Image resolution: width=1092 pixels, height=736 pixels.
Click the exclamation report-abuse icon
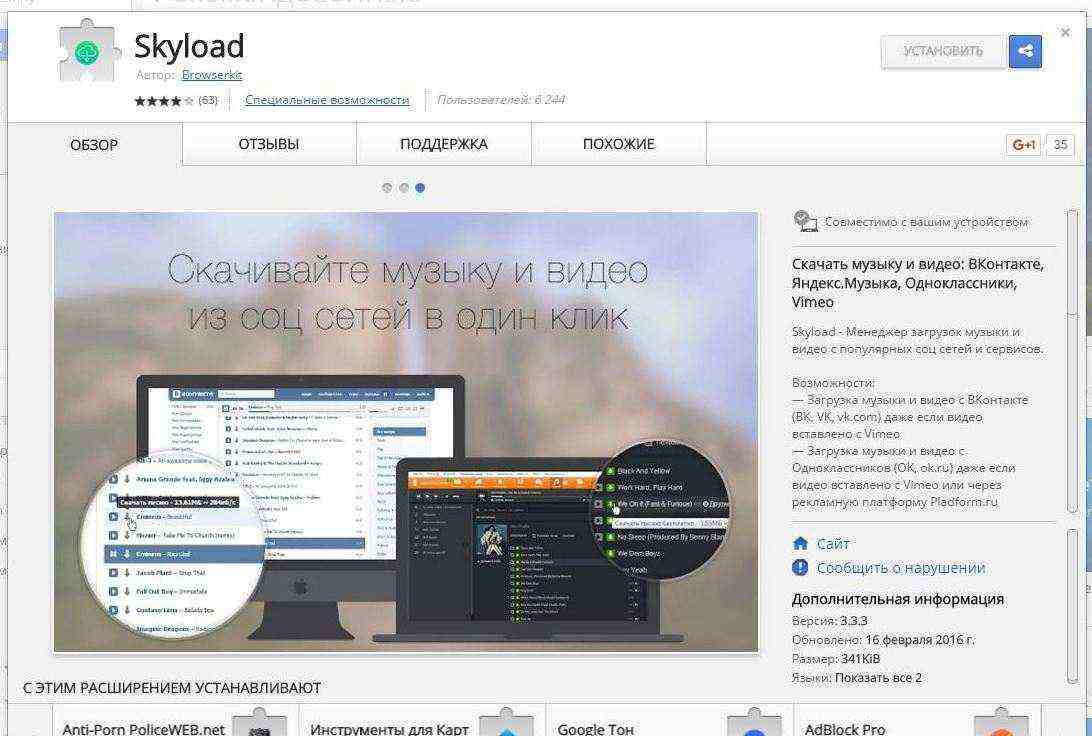point(800,567)
